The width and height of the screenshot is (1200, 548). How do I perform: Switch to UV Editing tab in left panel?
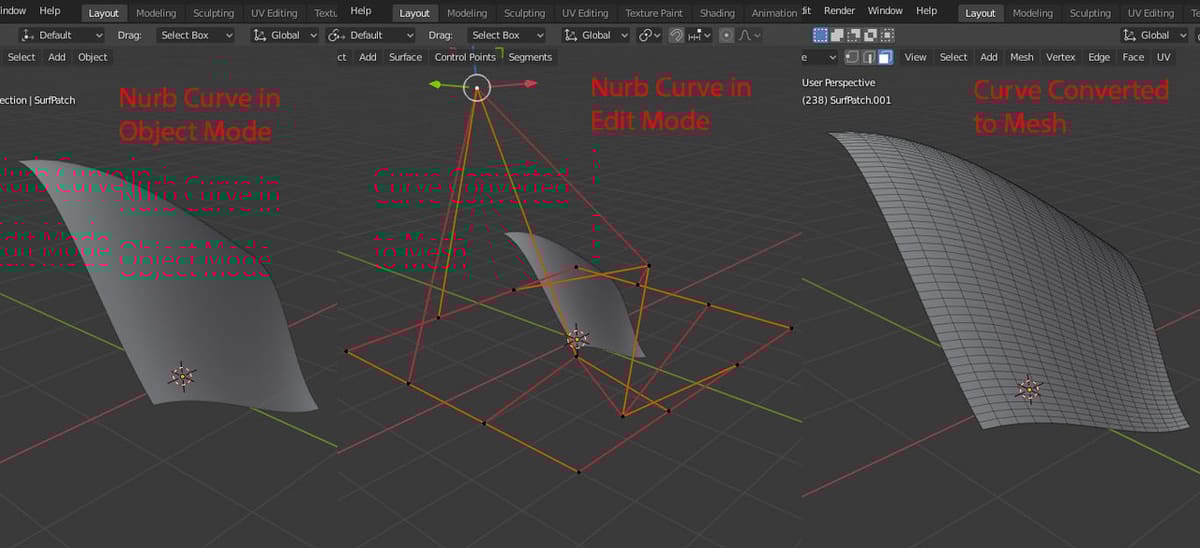click(x=273, y=13)
